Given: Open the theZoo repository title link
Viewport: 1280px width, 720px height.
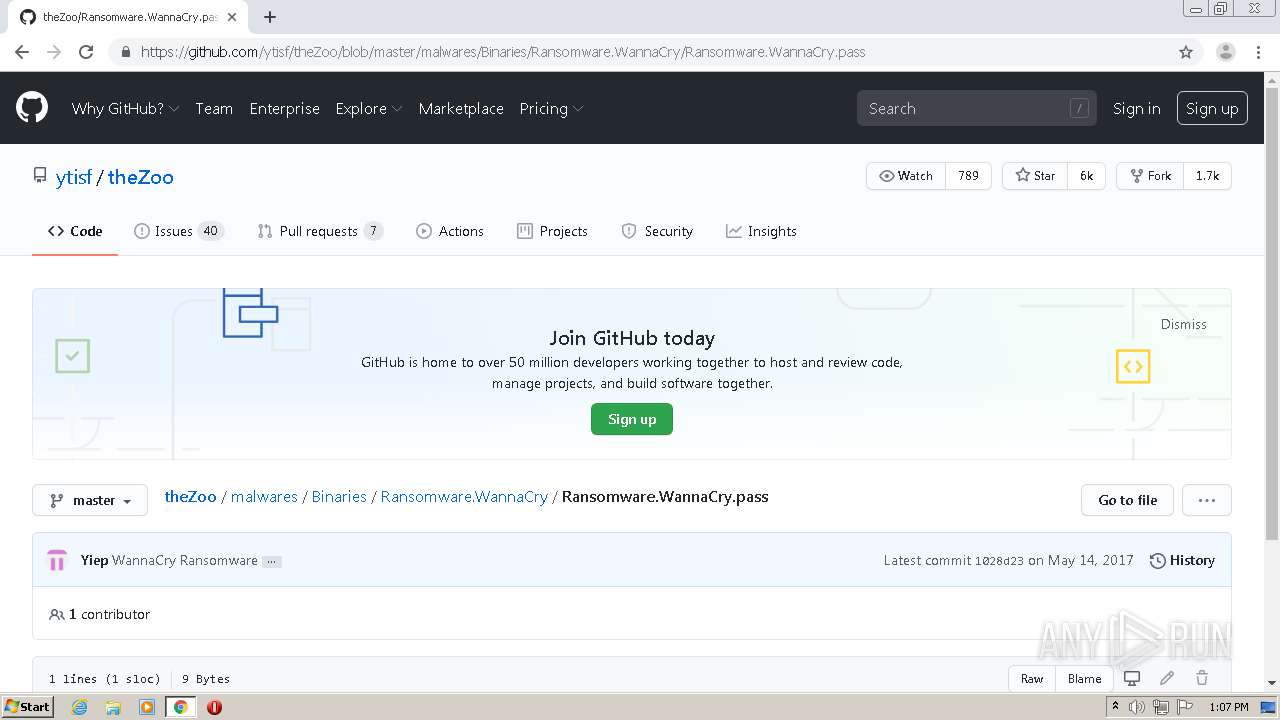Looking at the screenshot, I should point(141,177).
